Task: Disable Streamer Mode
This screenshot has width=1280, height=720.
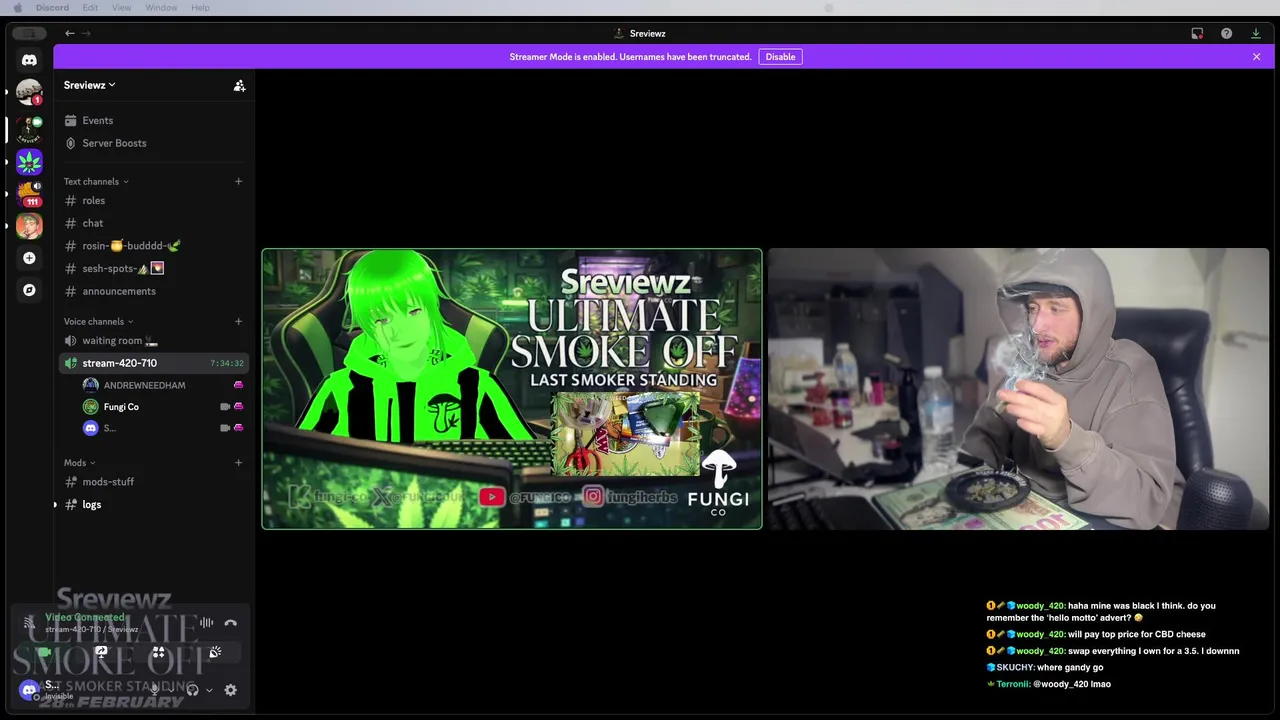Action: [780, 57]
